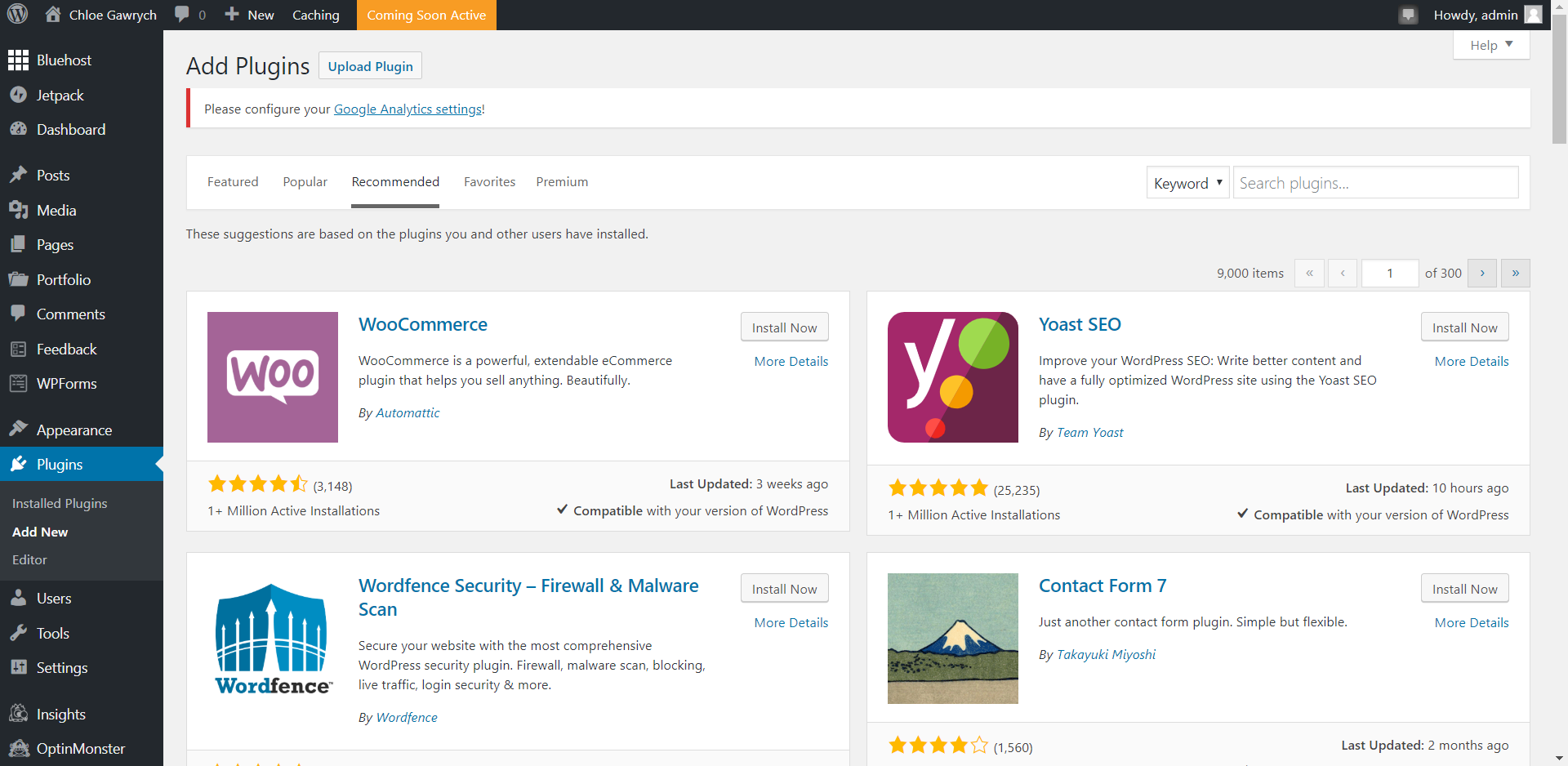Select the Recommended tab
Viewport: 1568px width, 766px height.
pos(395,182)
